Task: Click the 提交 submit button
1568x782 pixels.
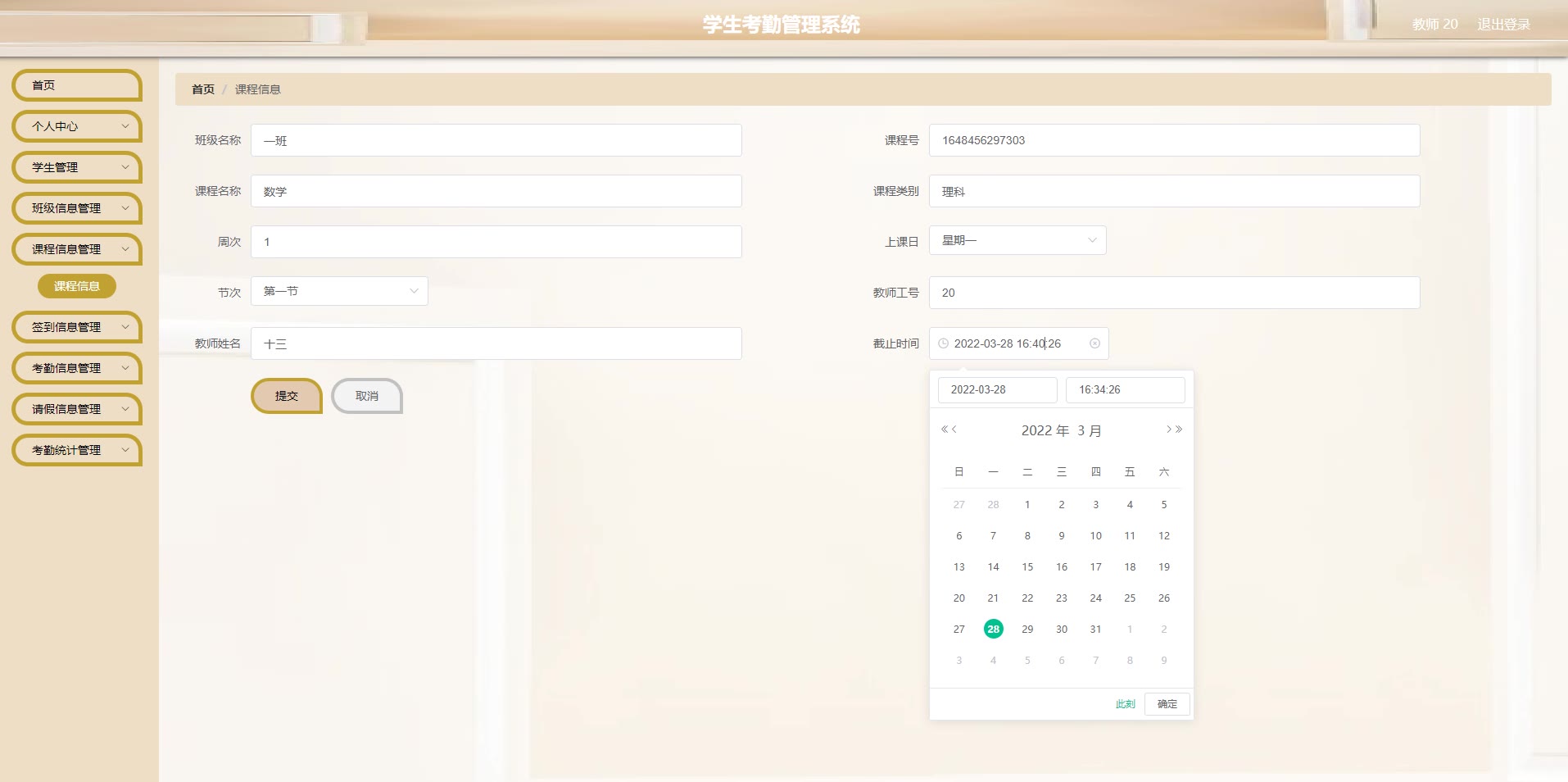Action: (x=286, y=396)
